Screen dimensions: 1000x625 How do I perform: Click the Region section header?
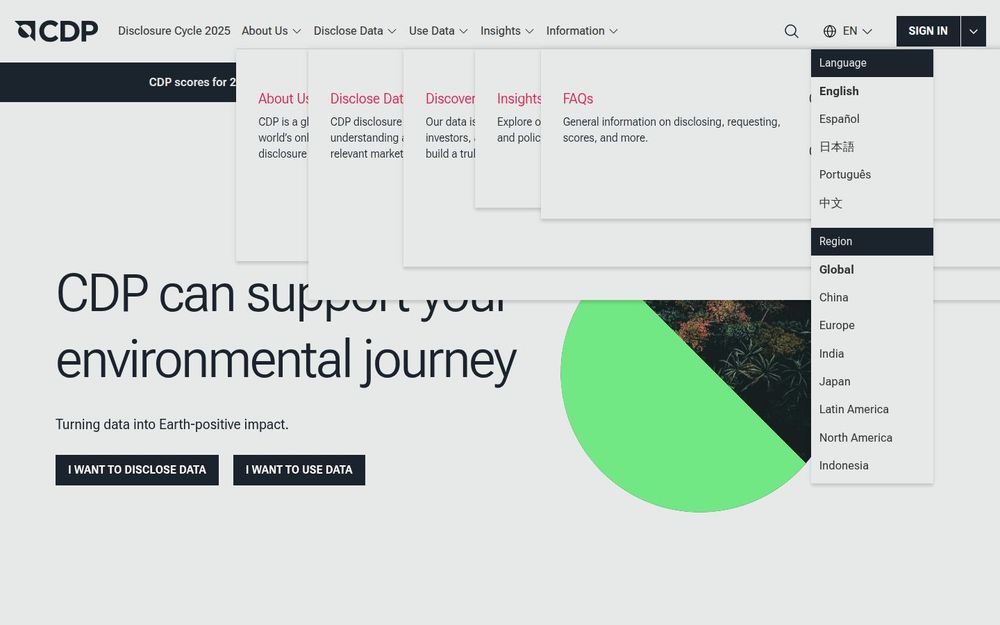click(x=872, y=242)
